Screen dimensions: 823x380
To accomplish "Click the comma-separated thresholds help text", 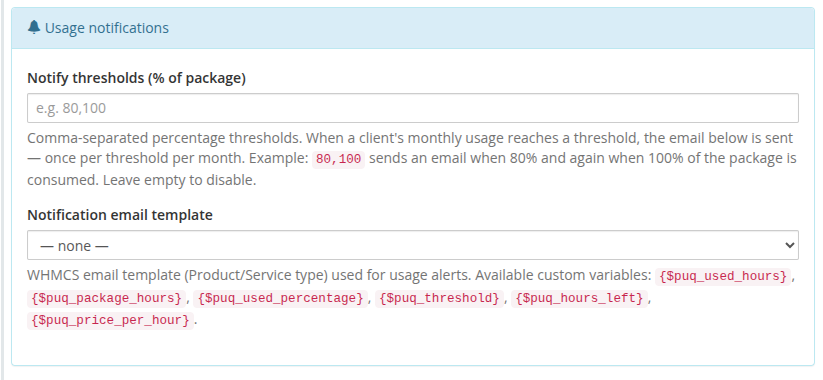I will pos(413,159).
